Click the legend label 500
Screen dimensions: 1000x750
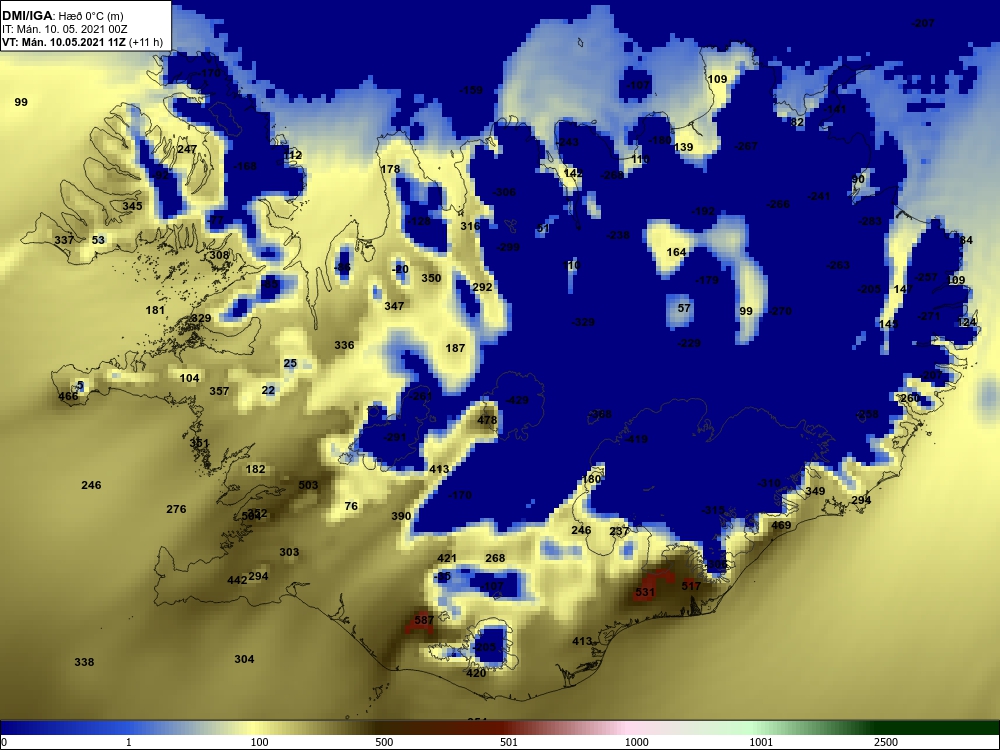(384, 742)
